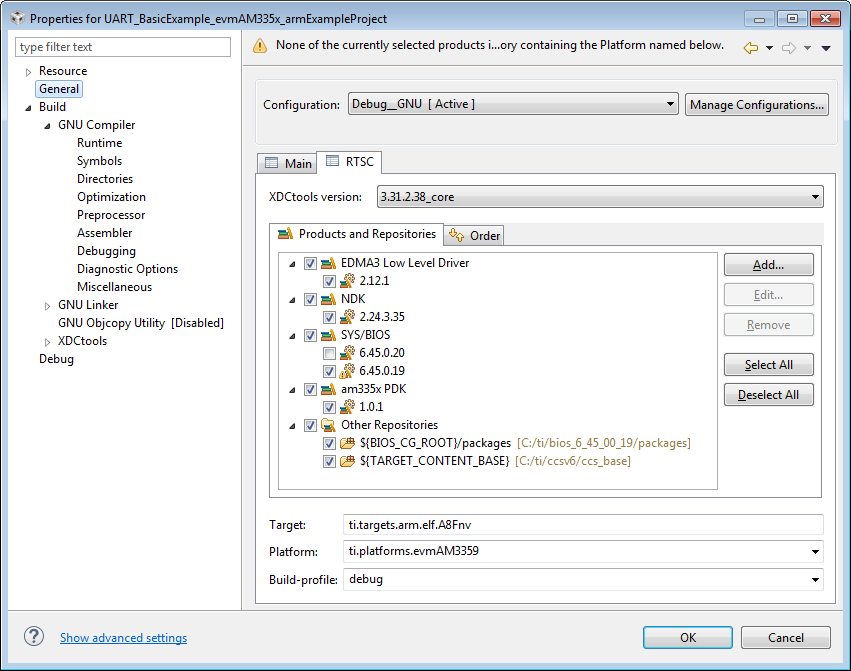
Task: Switch to the Main tab
Action: 288,163
